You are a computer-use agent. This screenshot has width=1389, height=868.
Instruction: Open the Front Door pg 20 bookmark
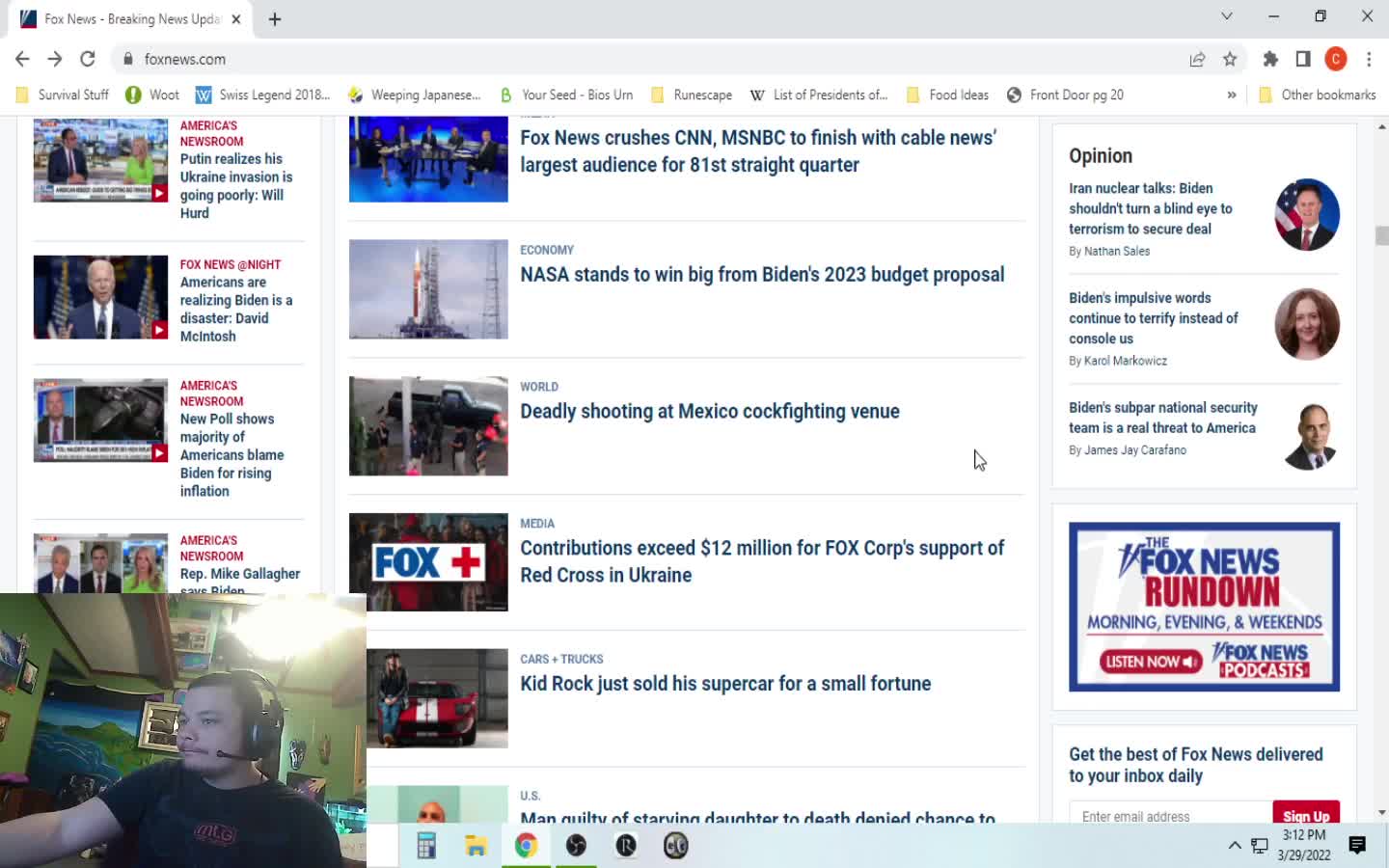pyautogui.click(x=1065, y=95)
